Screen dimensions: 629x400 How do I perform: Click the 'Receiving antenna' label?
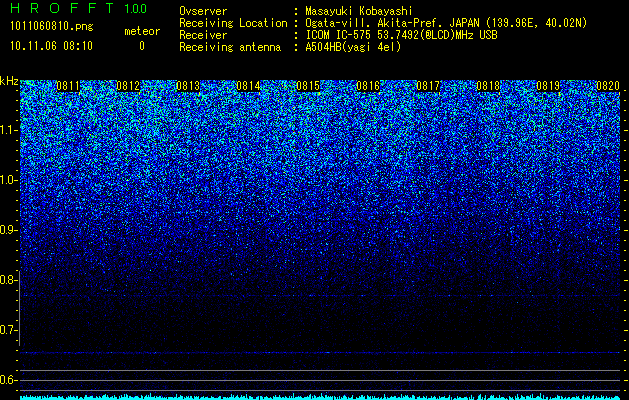click(230, 47)
